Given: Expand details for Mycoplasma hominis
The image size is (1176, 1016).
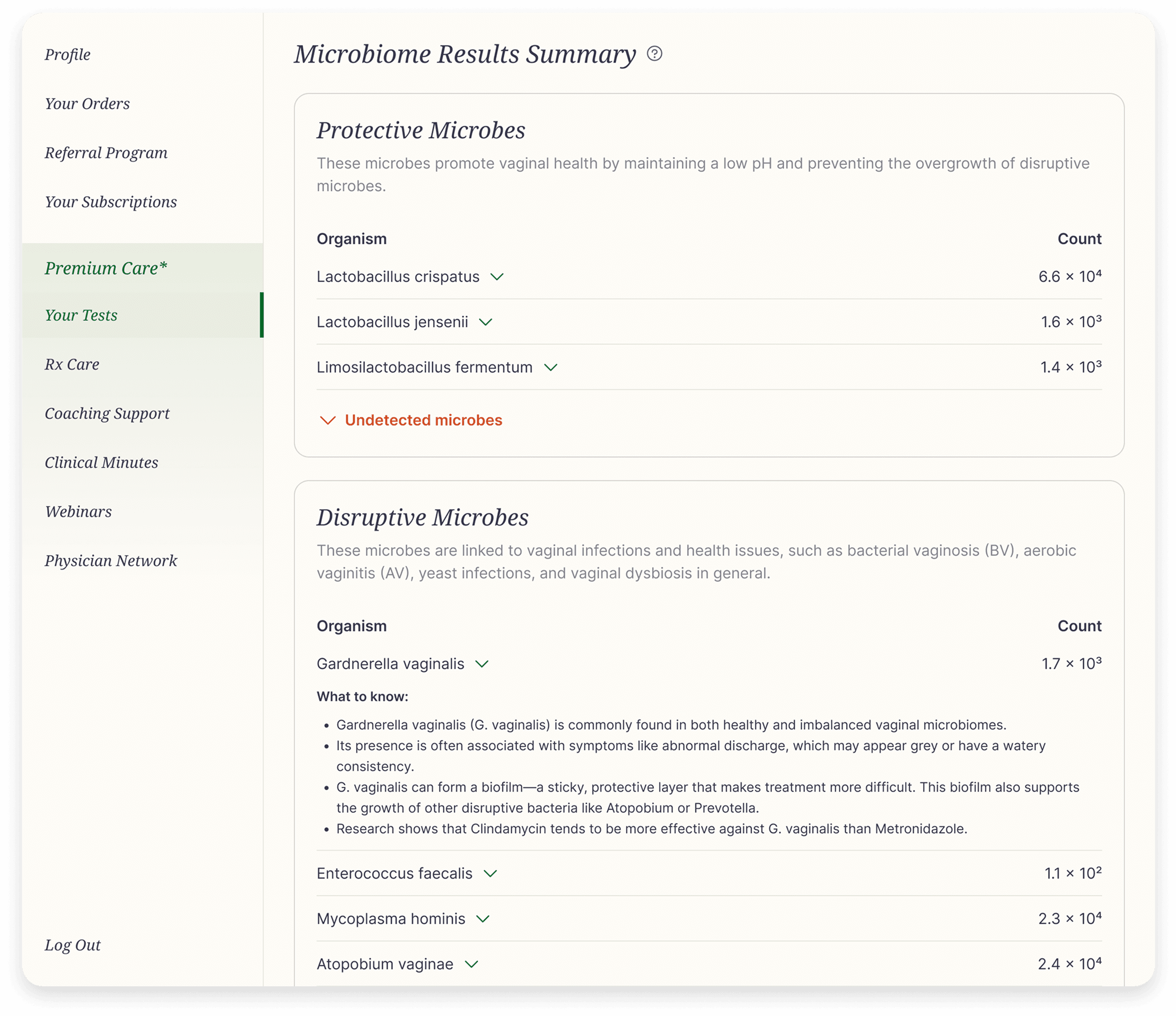Looking at the screenshot, I should point(483,919).
